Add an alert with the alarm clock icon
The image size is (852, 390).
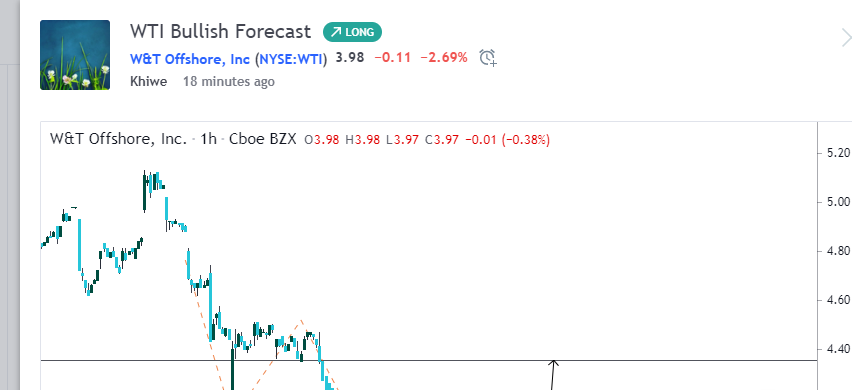pyautogui.click(x=487, y=58)
